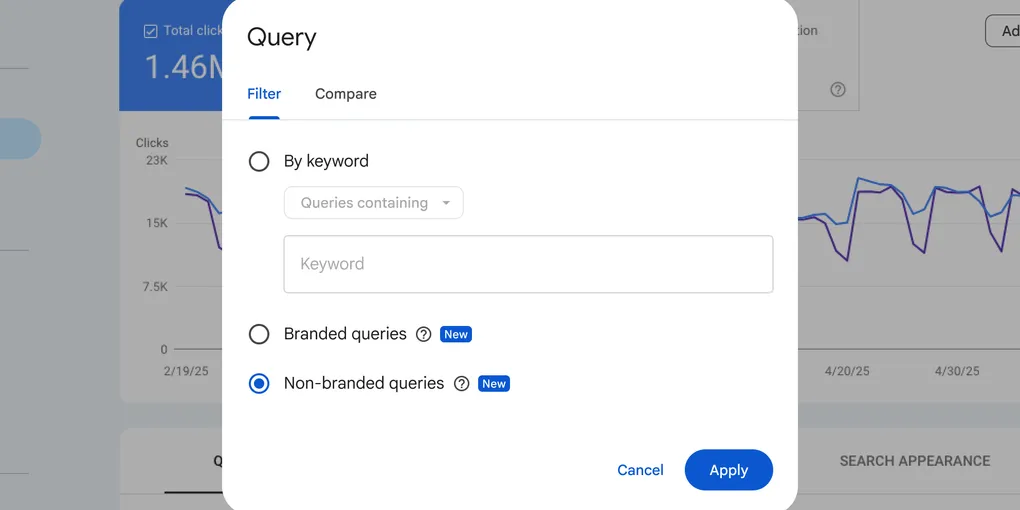Image resolution: width=1020 pixels, height=510 pixels.
Task: Click the New badge beside Non-branded queries
Action: pyautogui.click(x=494, y=384)
